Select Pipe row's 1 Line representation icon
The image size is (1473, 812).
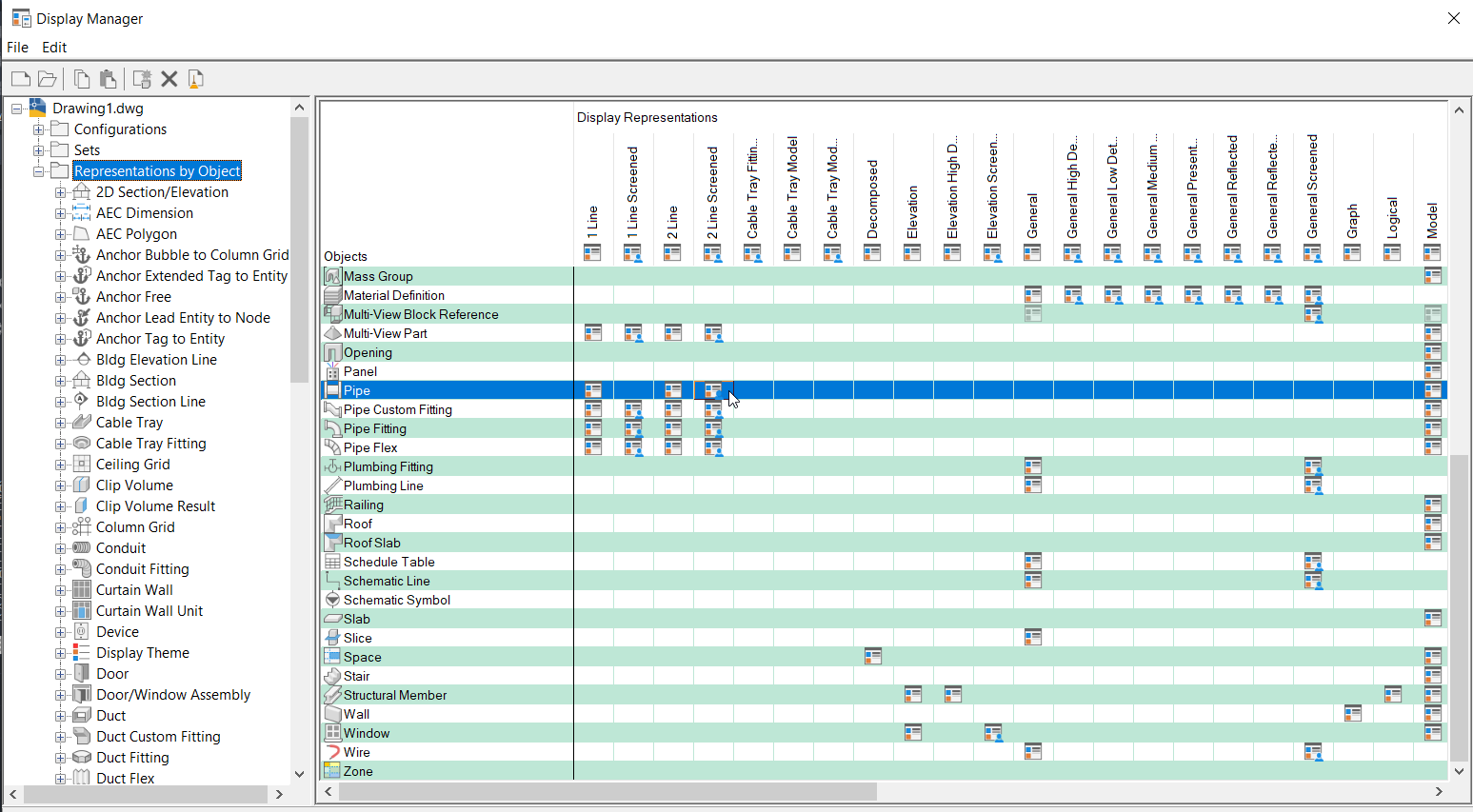[x=593, y=390]
